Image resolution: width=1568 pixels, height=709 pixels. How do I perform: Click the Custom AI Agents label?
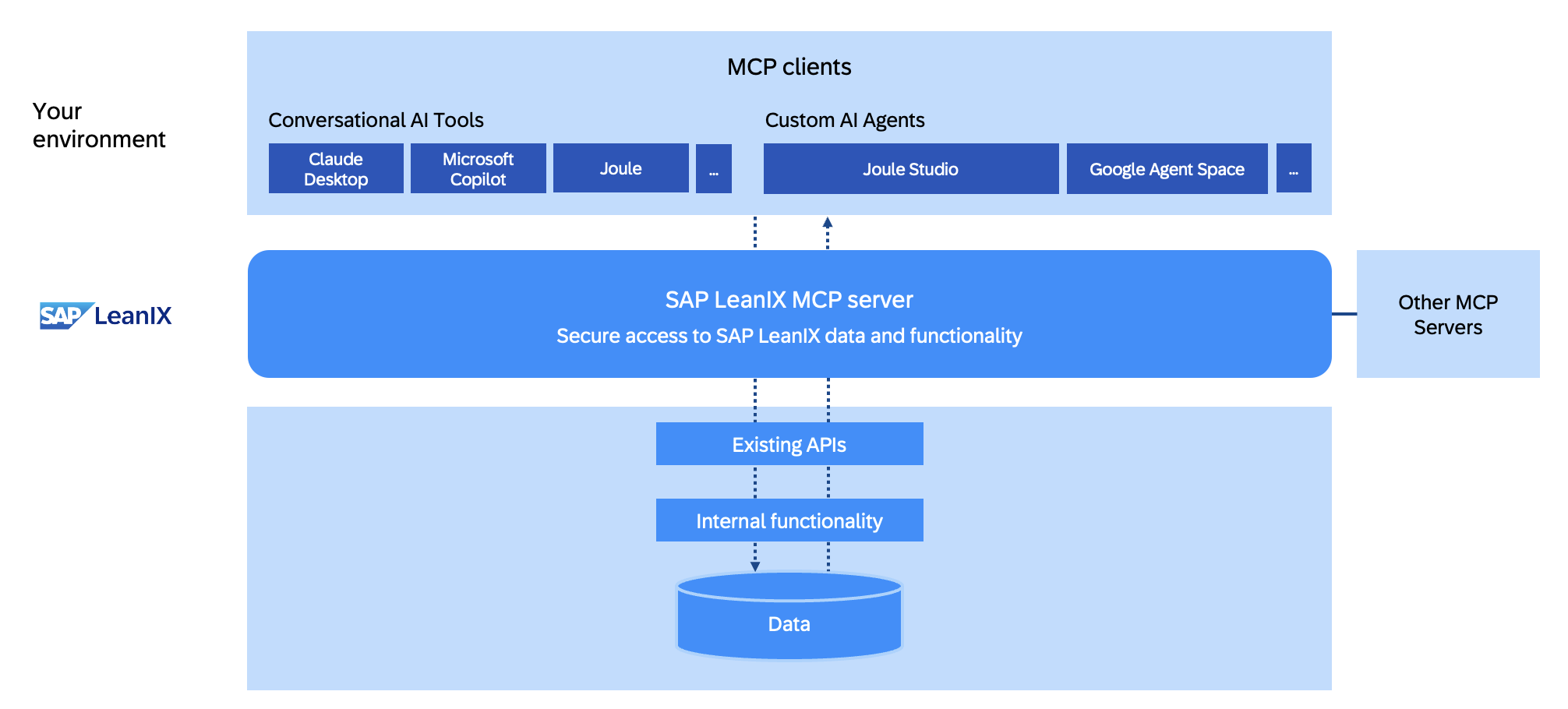[845, 120]
